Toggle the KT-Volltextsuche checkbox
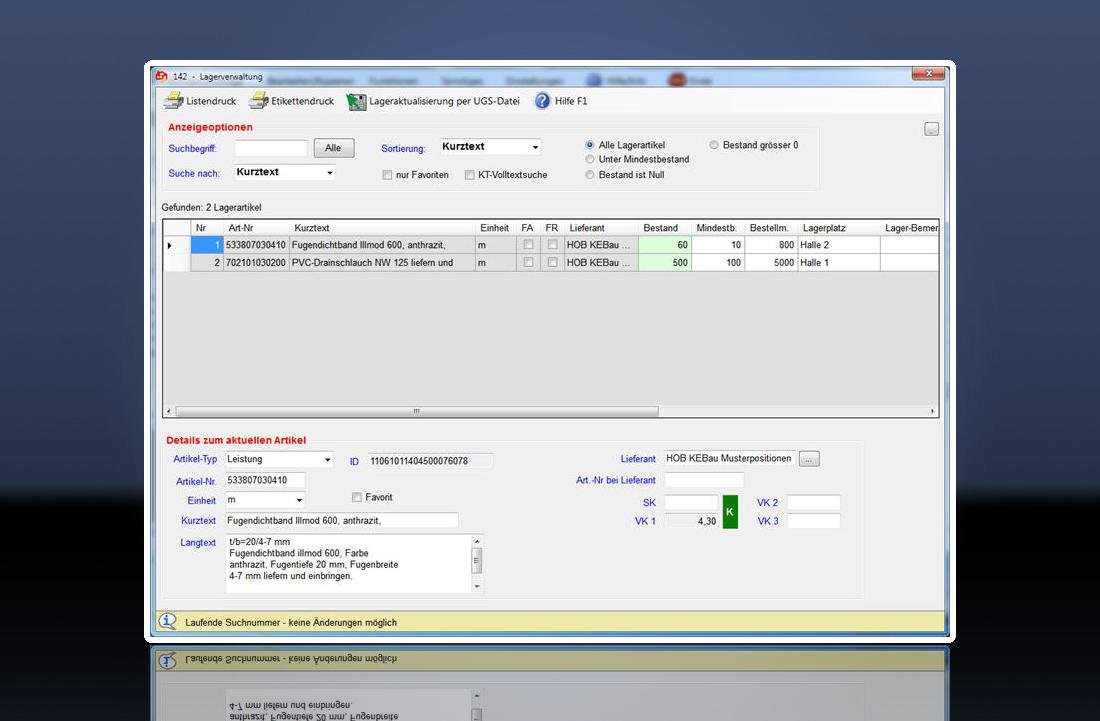The image size is (1100, 721). click(x=469, y=175)
